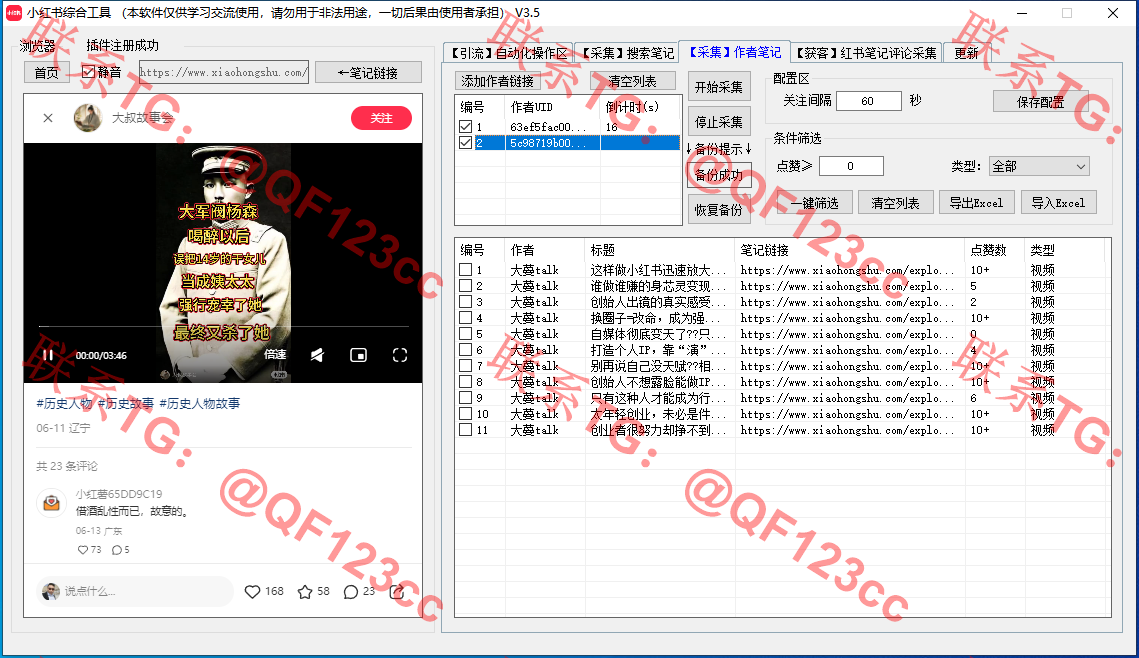
Task: Open hashtag #历史故事
Action: pyautogui.click(x=126, y=403)
